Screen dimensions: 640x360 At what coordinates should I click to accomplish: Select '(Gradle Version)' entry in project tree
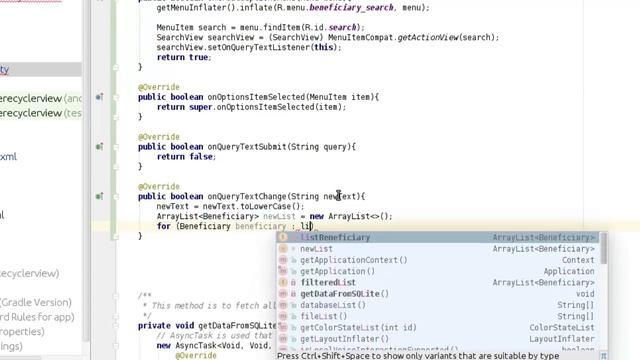(x=36, y=302)
